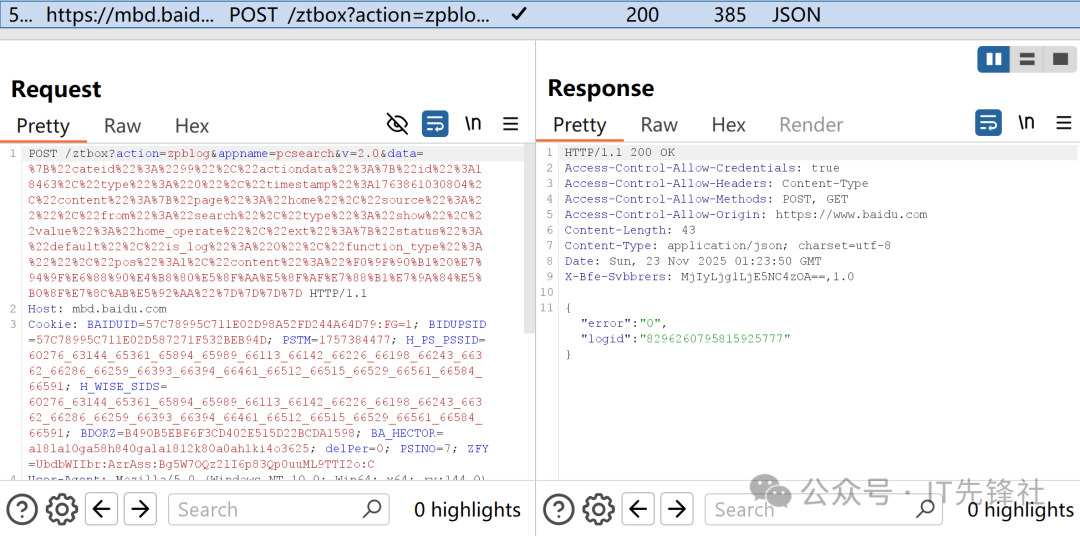Go to next match in Request search
The height and width of the screenshot is (536, 1080).
[140, 510]
